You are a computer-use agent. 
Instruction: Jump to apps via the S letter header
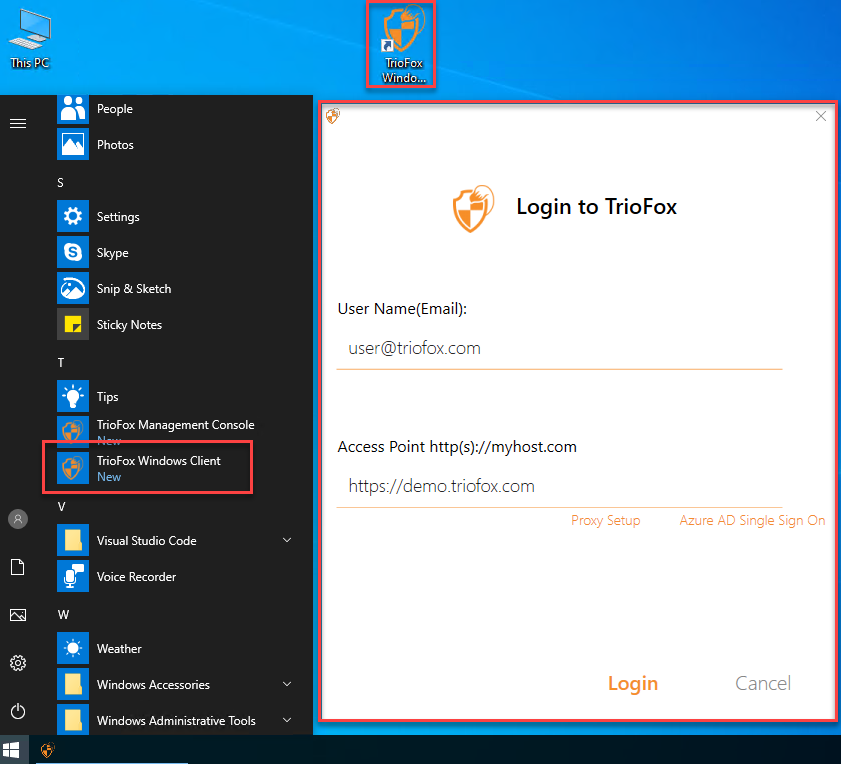tap(60, 182)
